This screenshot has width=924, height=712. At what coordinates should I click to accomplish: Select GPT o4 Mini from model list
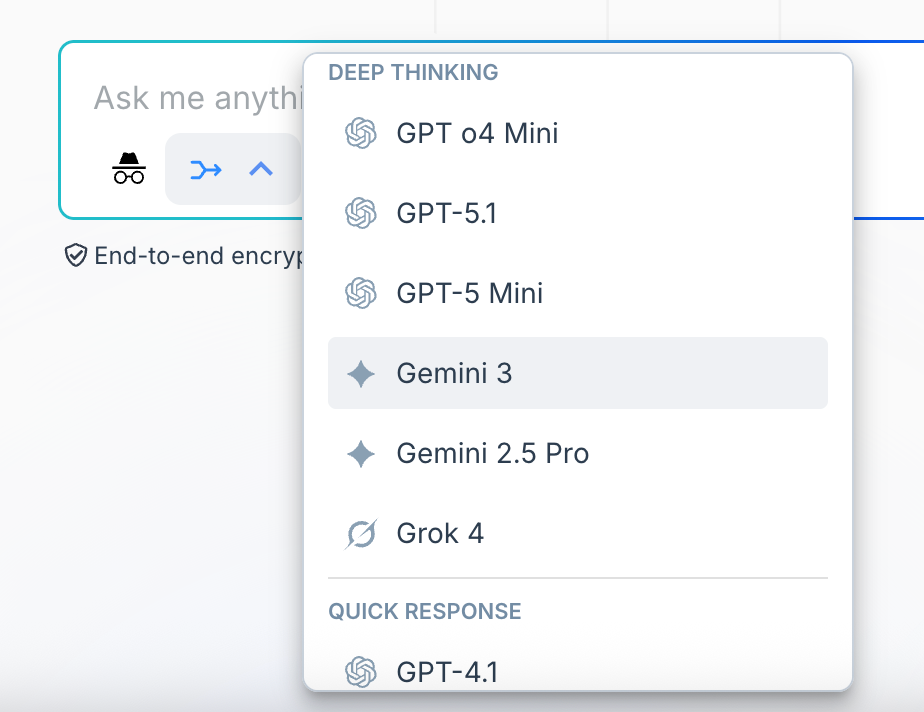point(578,133)
